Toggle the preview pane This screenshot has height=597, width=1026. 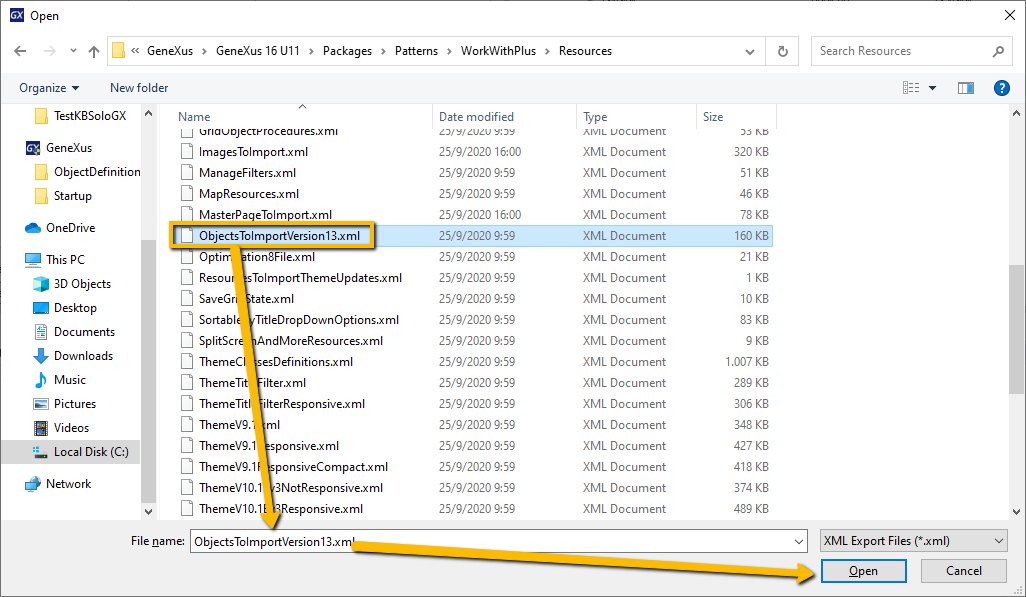pos(966,88)
